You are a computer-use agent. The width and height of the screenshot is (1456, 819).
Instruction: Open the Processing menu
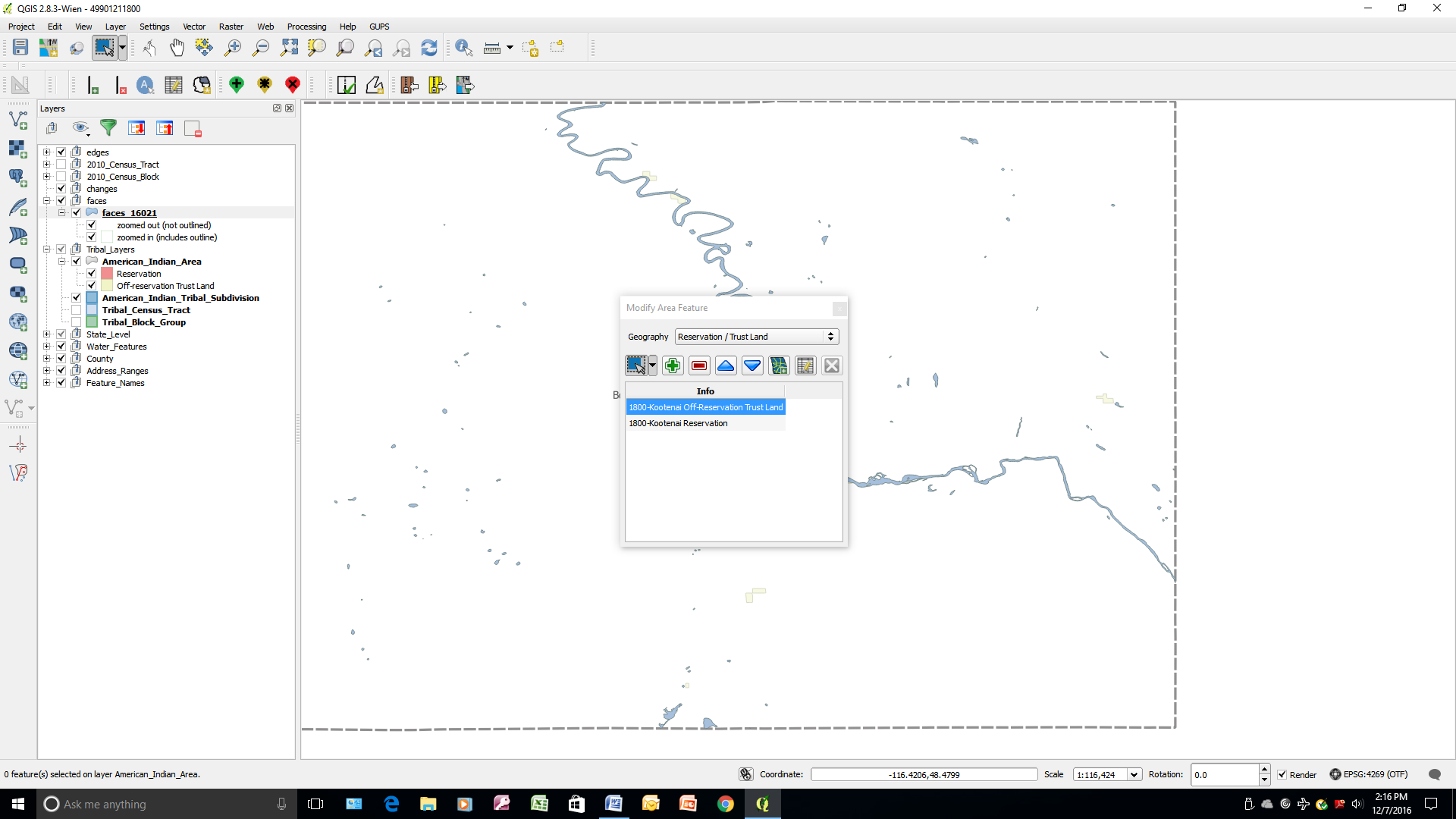(x=306, y=26)
